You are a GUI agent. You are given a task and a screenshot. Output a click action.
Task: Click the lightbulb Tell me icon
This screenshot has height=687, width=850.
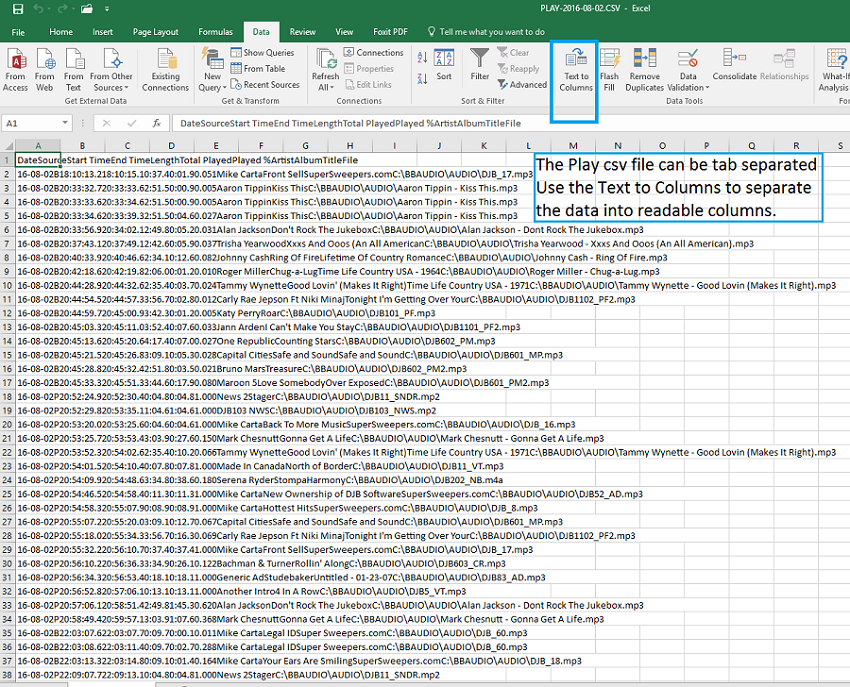coord(432,31)
